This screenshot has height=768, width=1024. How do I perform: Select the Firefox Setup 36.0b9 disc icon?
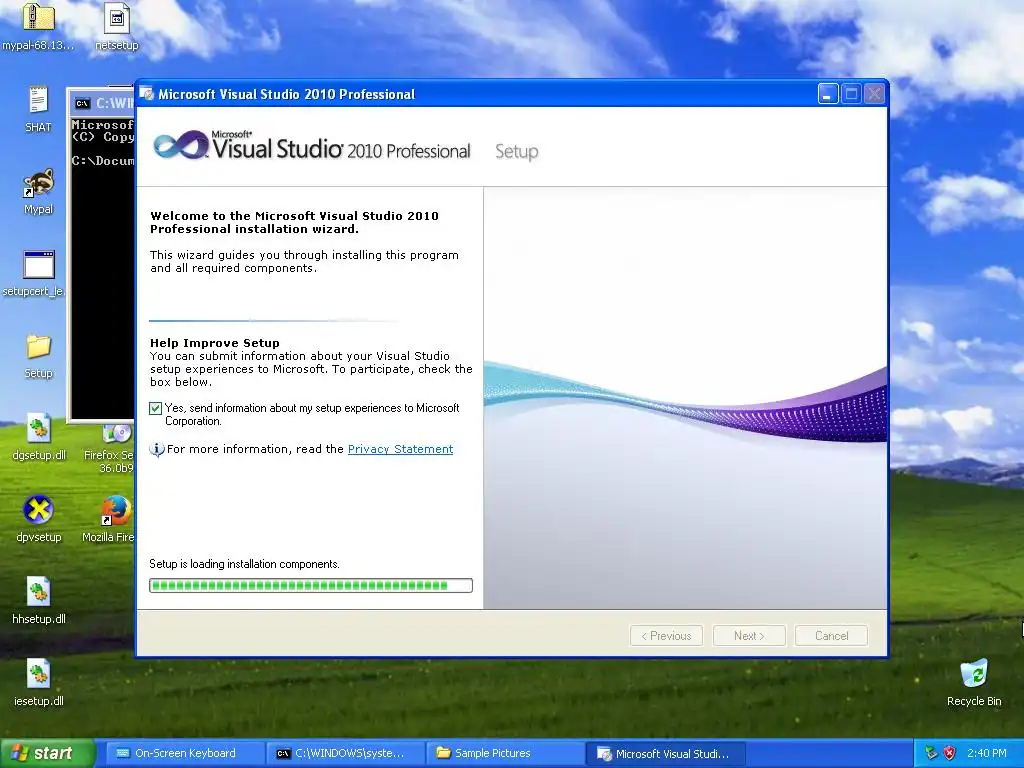click(x=118, y=434)
